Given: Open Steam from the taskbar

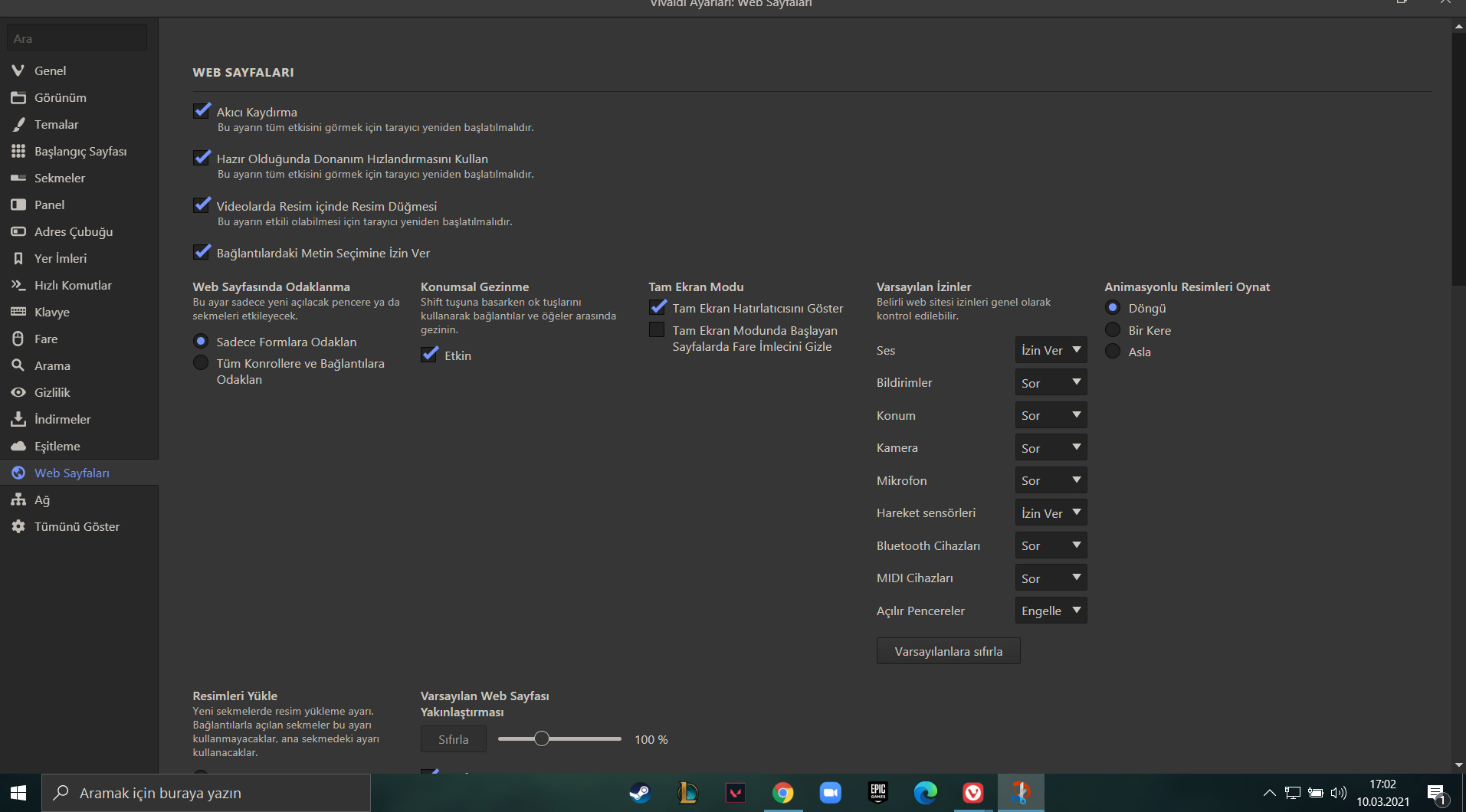Looking at the screenshot, I should [640, 793].
